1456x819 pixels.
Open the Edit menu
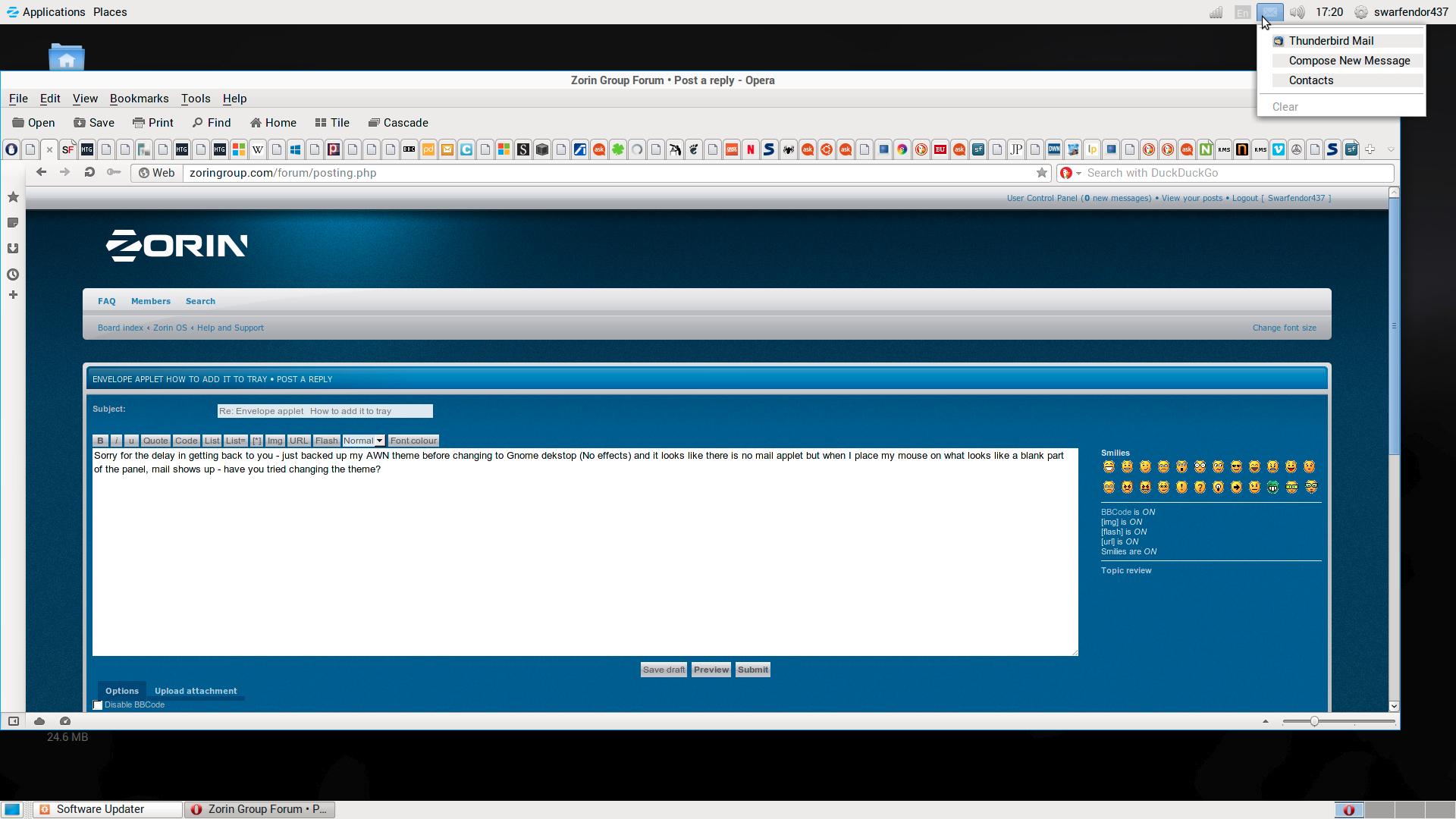(50, 99)
